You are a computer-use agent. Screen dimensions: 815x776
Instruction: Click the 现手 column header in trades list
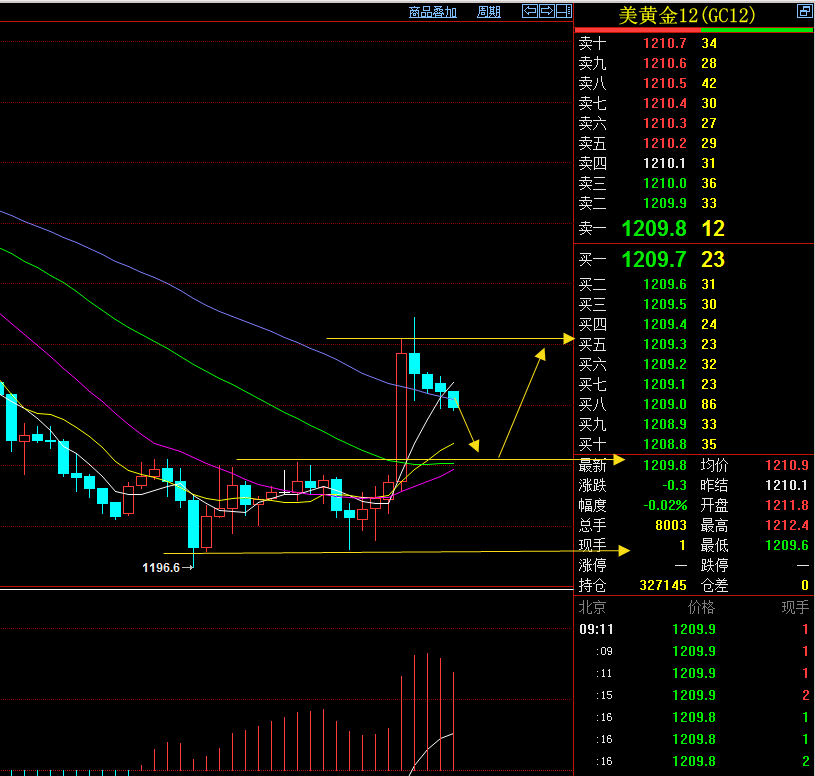point(795,608)
